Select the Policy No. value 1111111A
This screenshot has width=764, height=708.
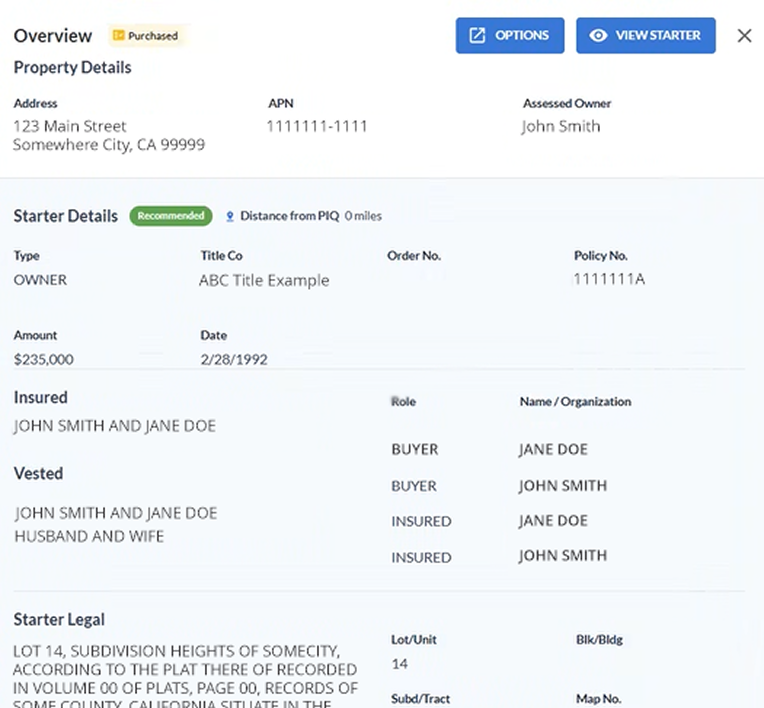(x=609, y=280)
